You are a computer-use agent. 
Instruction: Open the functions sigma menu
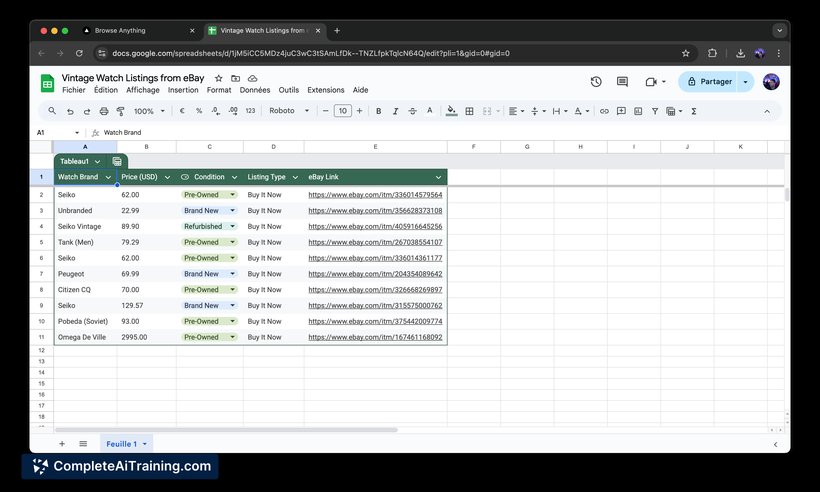pos(693,111)
